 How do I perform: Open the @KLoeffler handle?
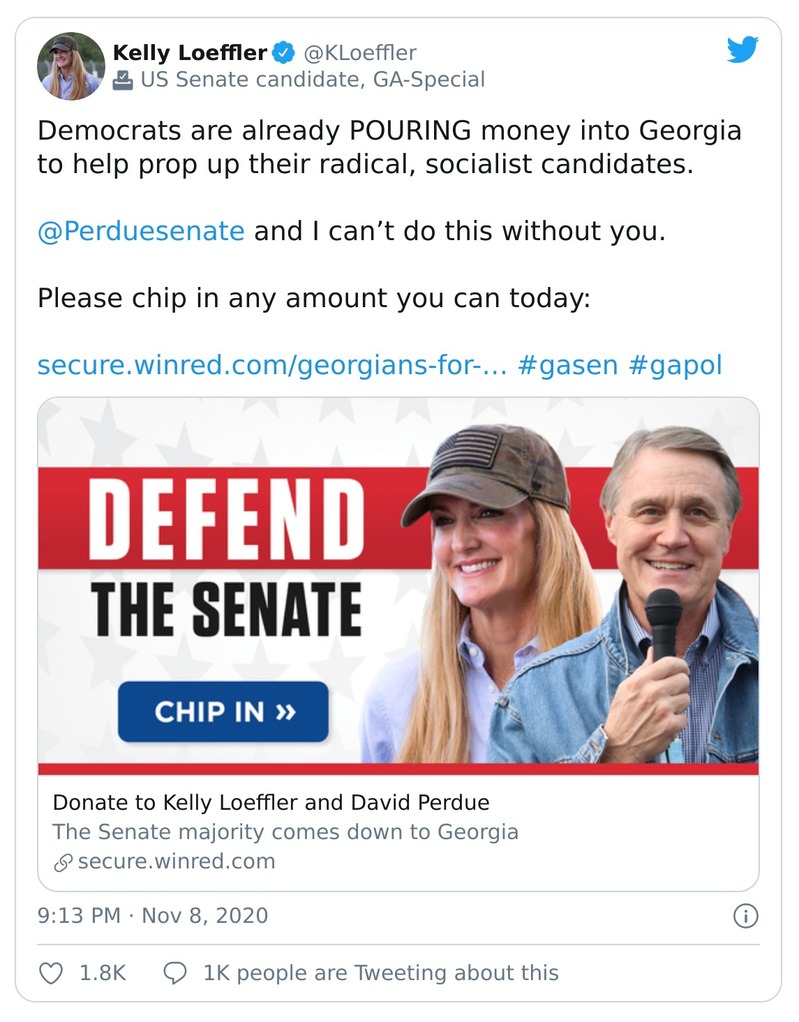pyautogui.click(x=360, y=53)
